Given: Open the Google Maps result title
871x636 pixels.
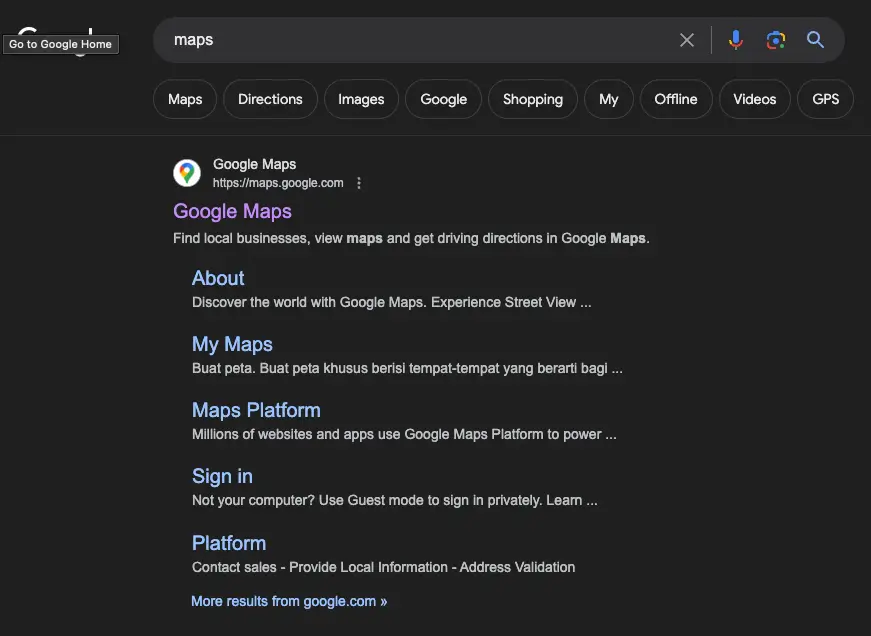Looking at the screenshot, I should point(232,212).
